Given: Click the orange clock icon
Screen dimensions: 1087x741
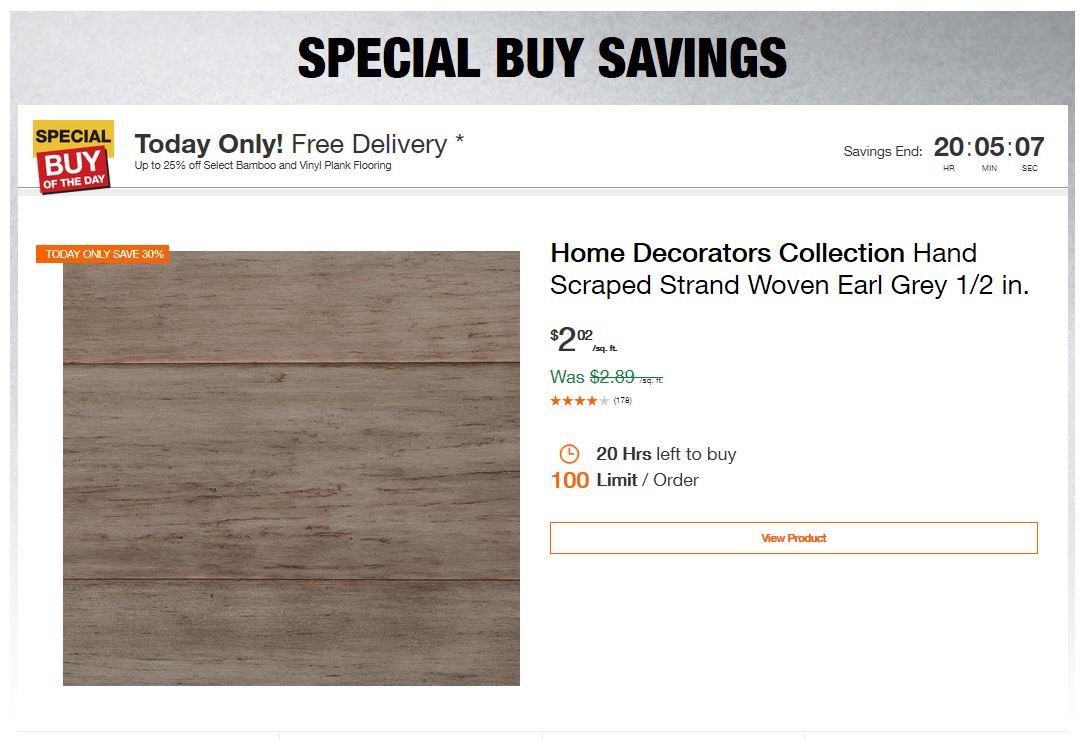Looking at the screenshot, I should 568,453.
